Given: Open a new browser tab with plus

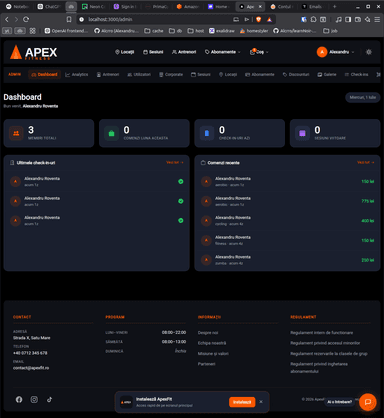Looking at the screenshot, I should 335,6.
